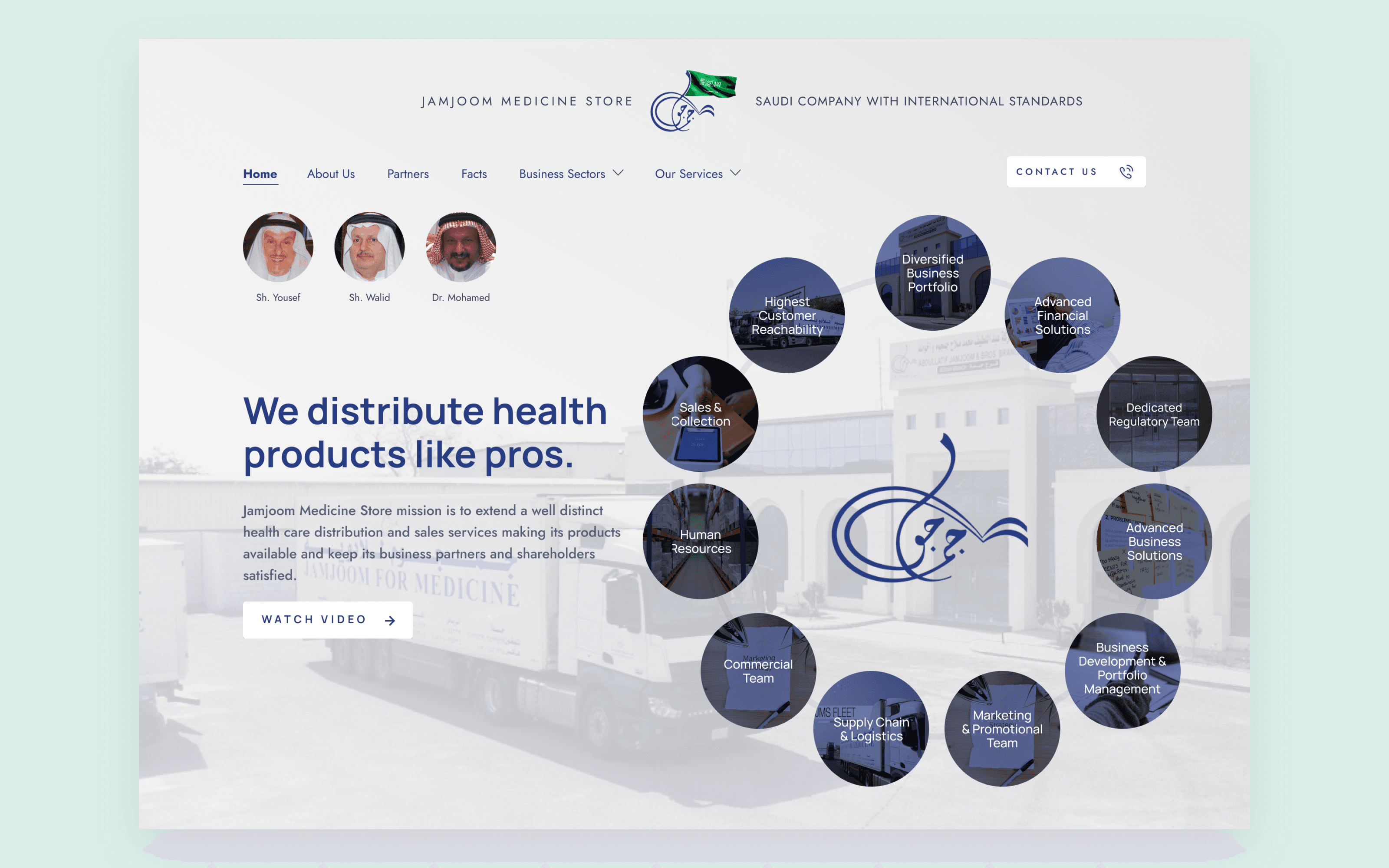Click the Watch Video button
The height and width of the screenshot is (868, 1389).
[x=328, y=620]
